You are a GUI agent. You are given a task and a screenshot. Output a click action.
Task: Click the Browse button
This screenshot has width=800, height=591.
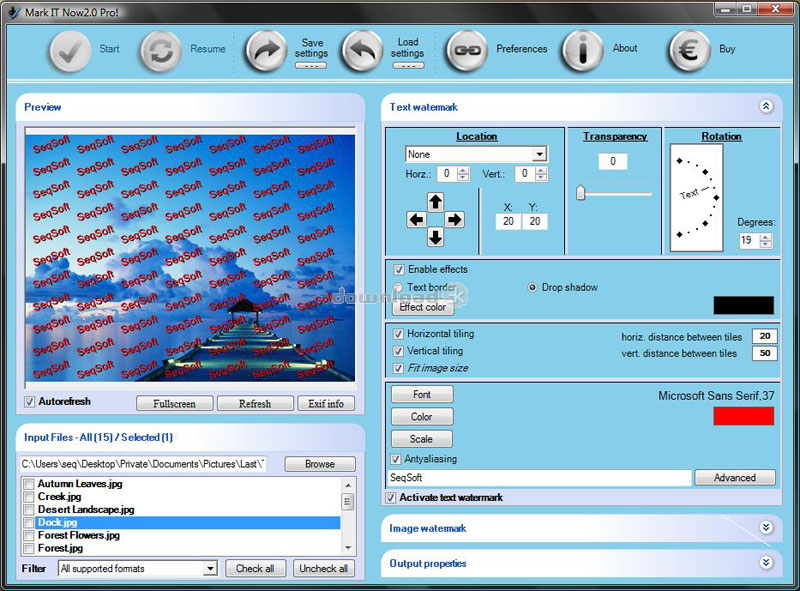[x=320, y=464]
